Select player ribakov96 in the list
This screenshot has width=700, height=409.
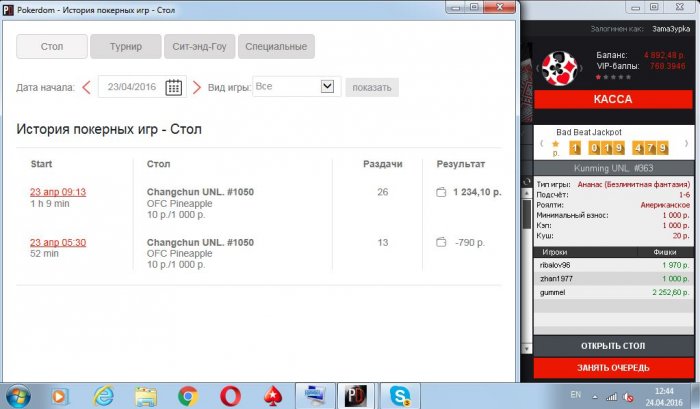(x=614, y=265)
